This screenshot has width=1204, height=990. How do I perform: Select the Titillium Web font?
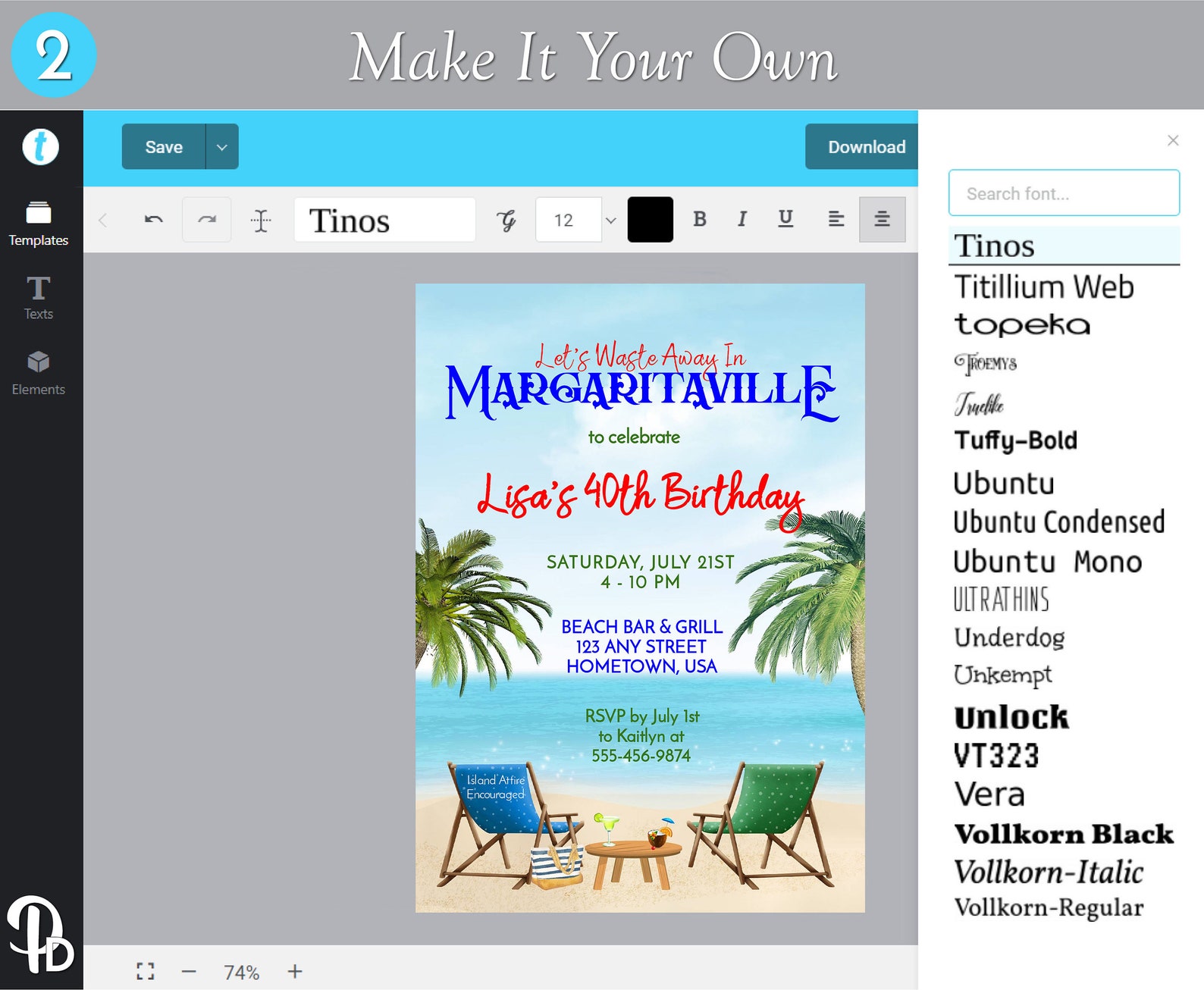point(1044,287)
